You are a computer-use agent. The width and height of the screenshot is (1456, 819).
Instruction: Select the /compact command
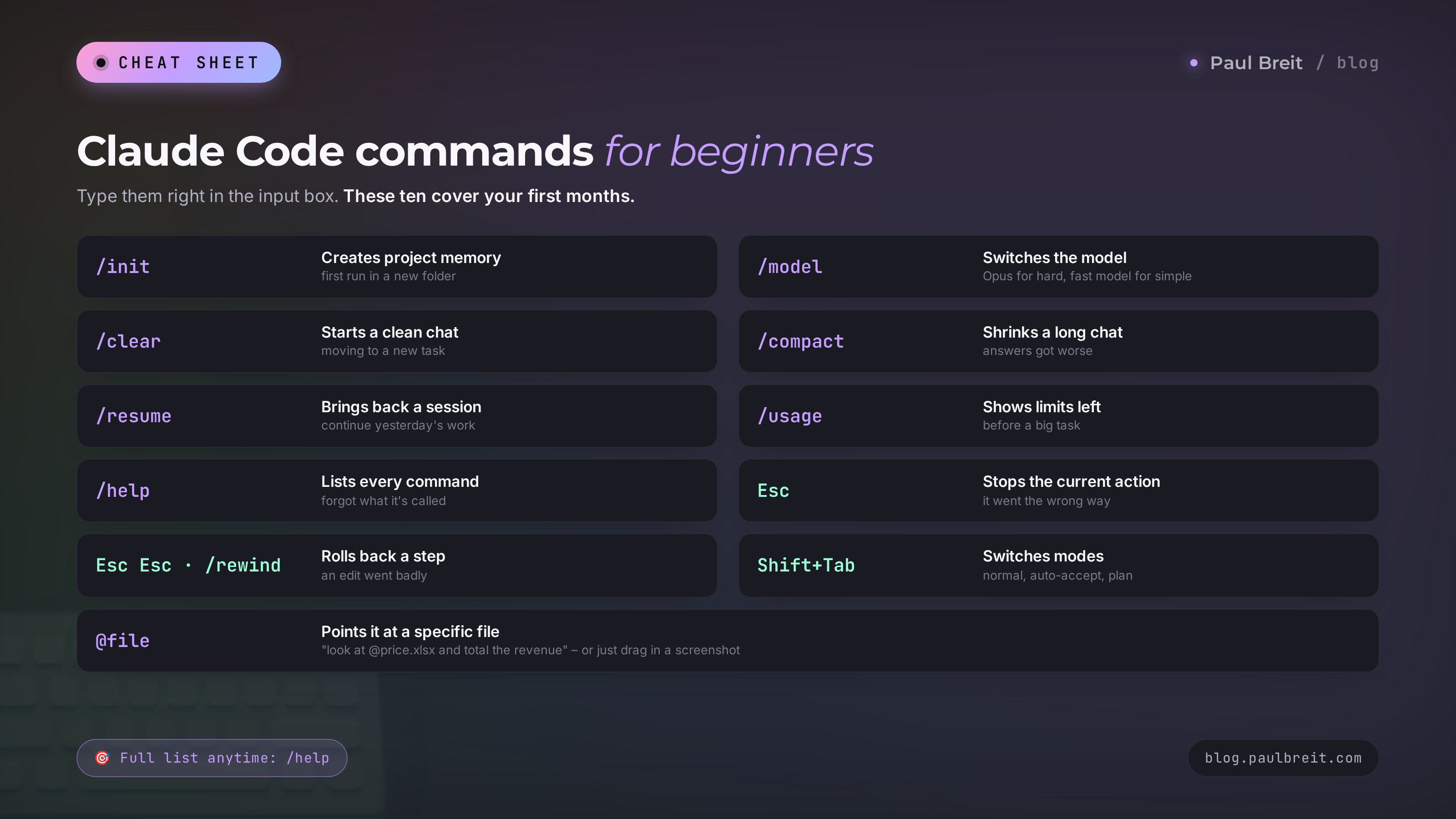pos(800,341)
